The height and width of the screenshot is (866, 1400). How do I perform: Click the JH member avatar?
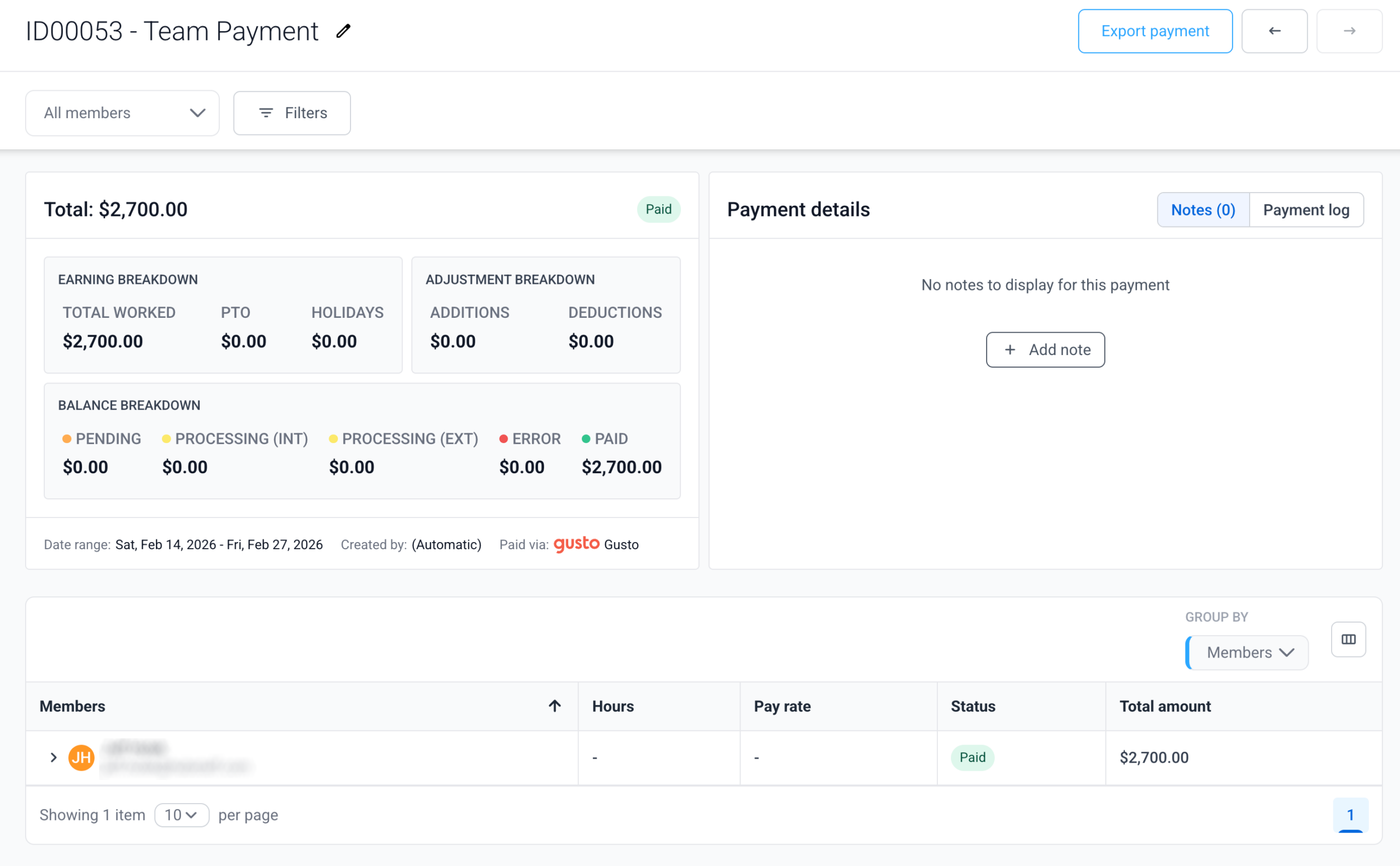pyautogui.click(x=81, y=757)
